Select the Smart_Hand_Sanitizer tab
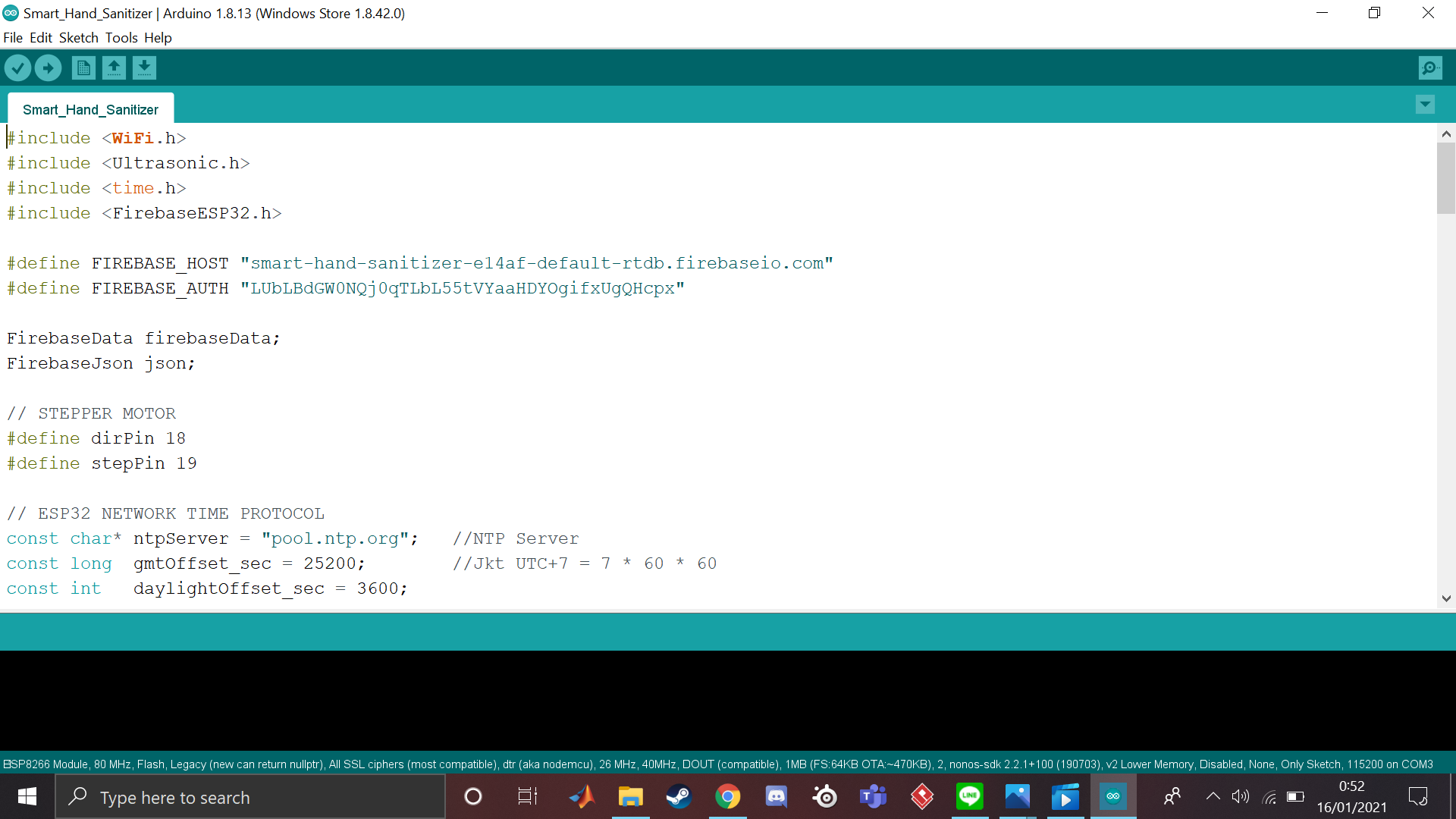The width and height of the screenshot is (1456, 819). pos(90,110)
